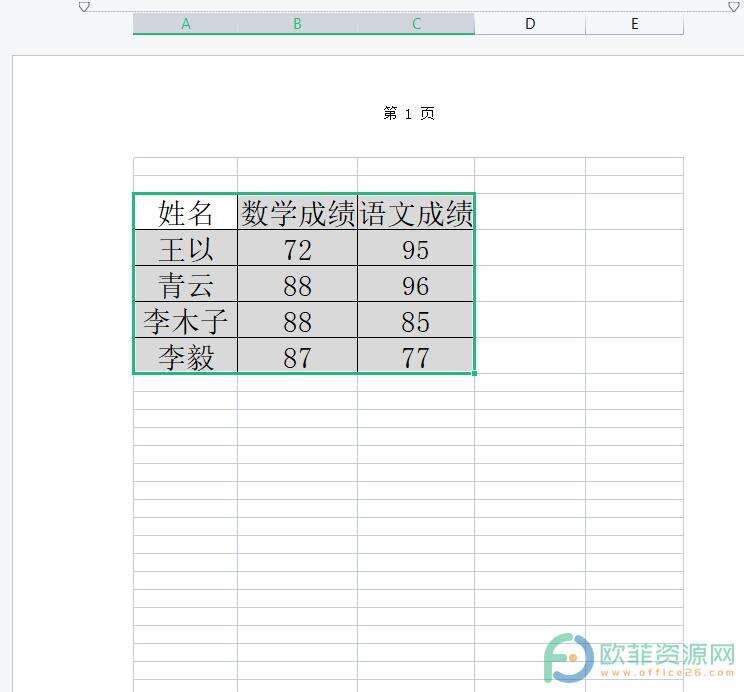Select the cell with Chinese score 95
Viewport: 744px width, 692px height.
tap(416, 248)
